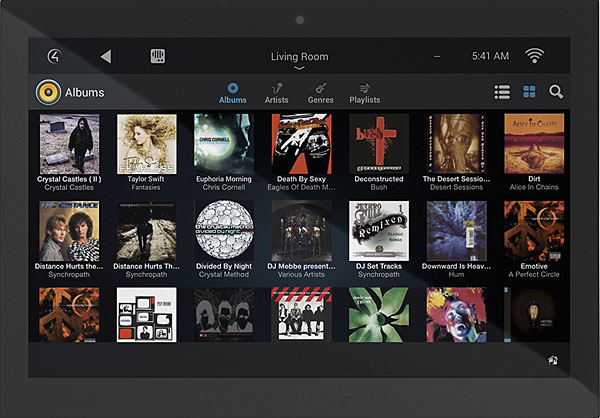Expand the chevron below Living Room

click(299, 68)
